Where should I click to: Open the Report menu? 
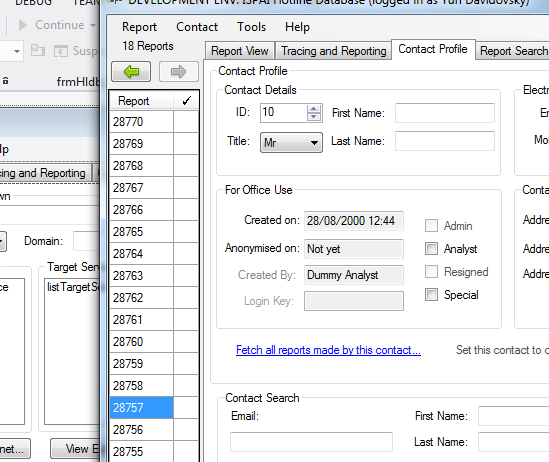tap(139, 27)
